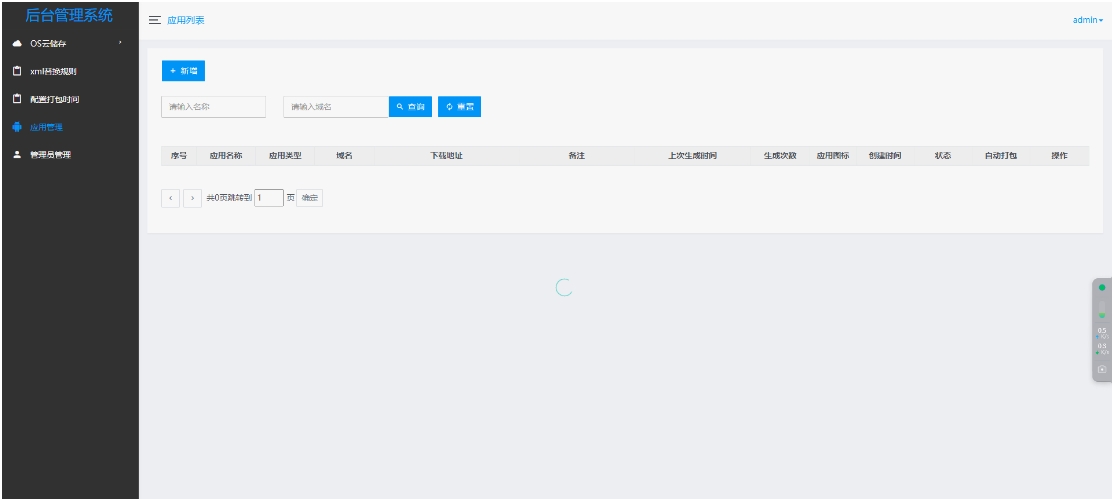Screen dimensions: 1115x499
Task: Click the green dot on the floating widget
Action: pos(1102,288)
